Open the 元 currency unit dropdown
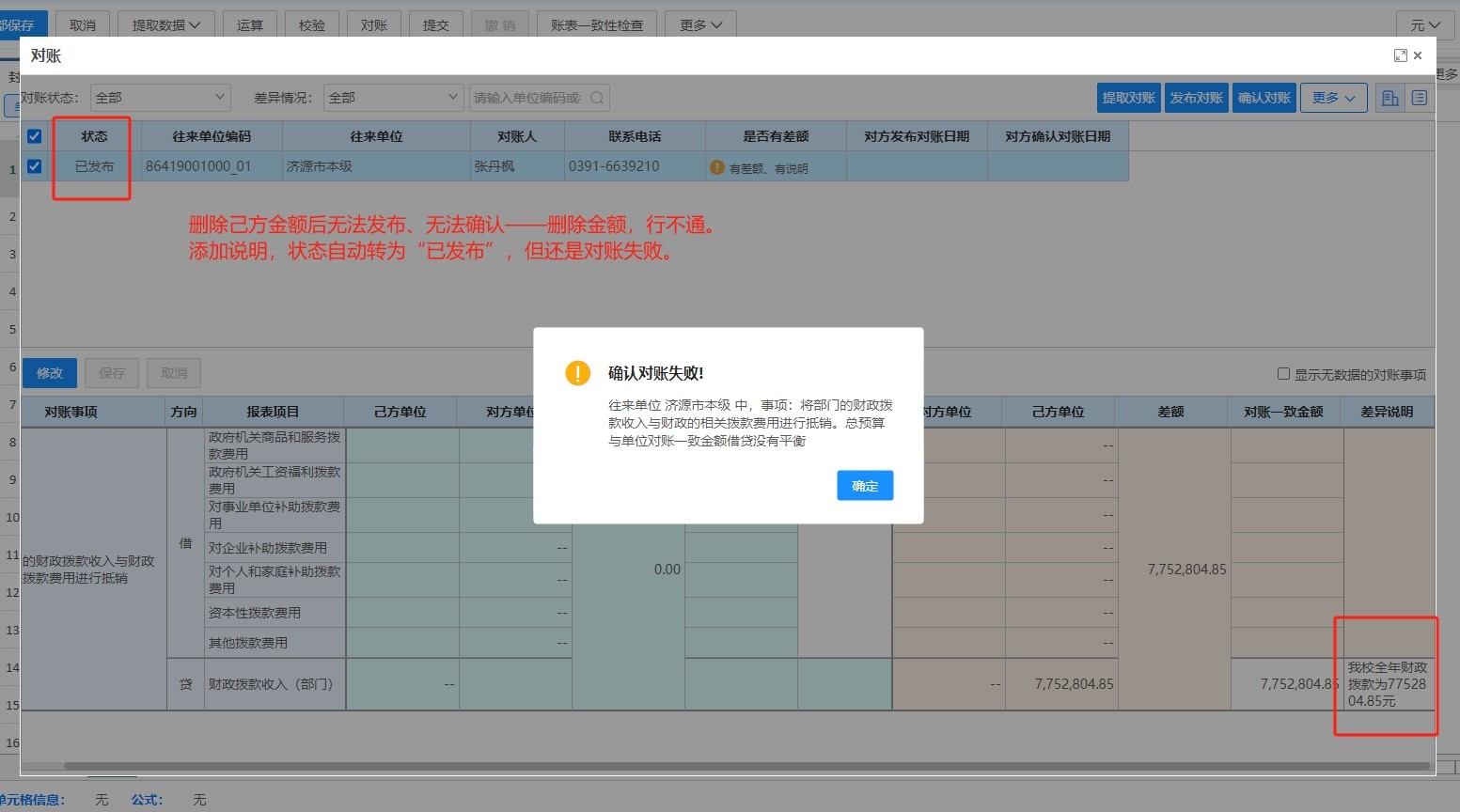 pos(1424,25)
